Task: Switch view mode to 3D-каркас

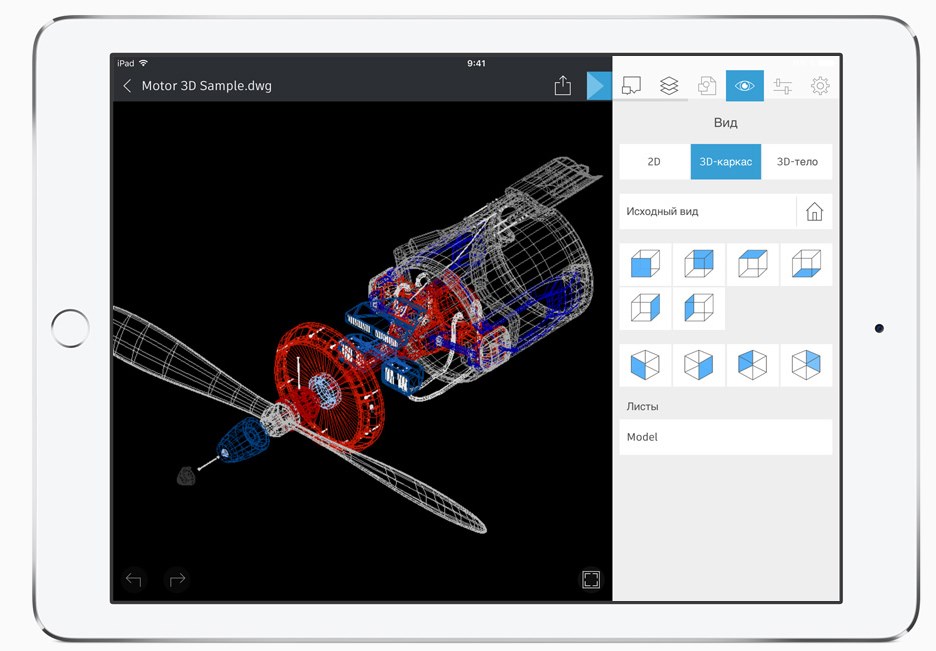Action: tap(726, 162)
